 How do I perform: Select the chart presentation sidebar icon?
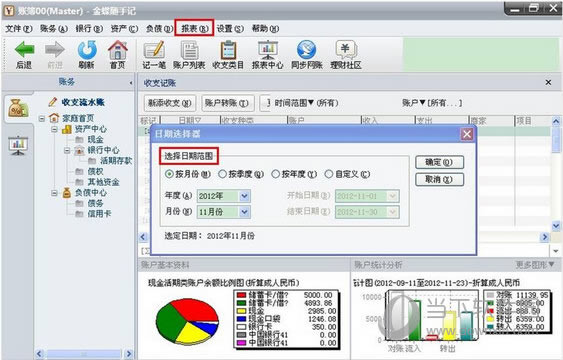click(x=18, y=146)
